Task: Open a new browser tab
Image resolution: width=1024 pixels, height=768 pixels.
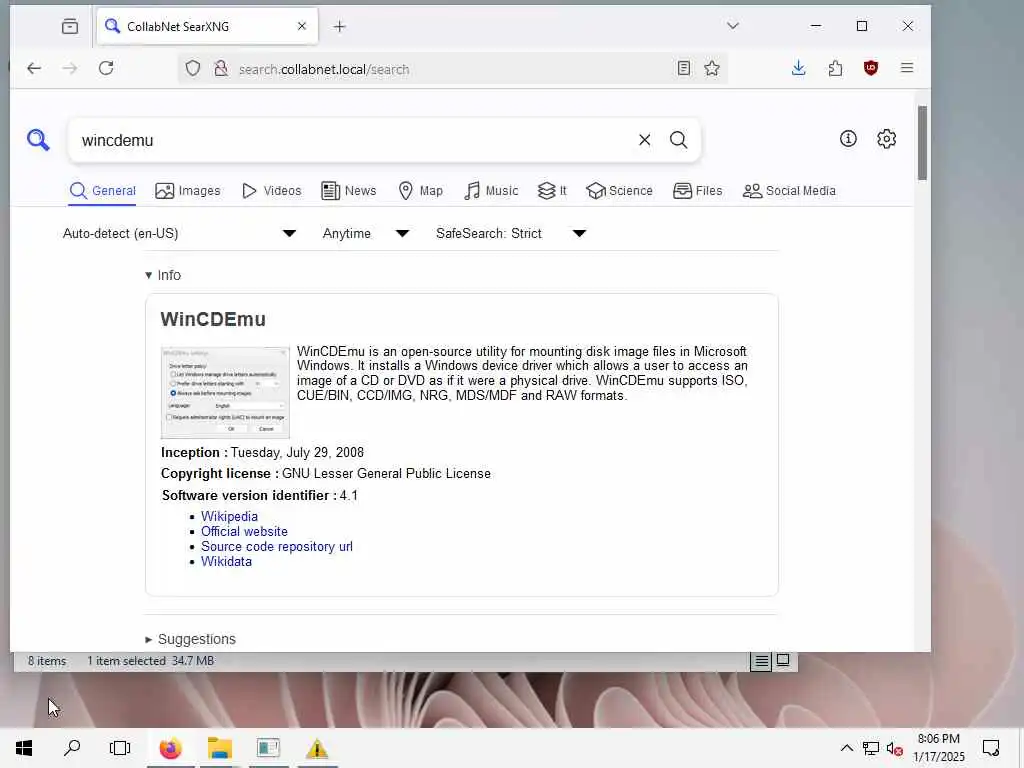Action: pos(339,26)
